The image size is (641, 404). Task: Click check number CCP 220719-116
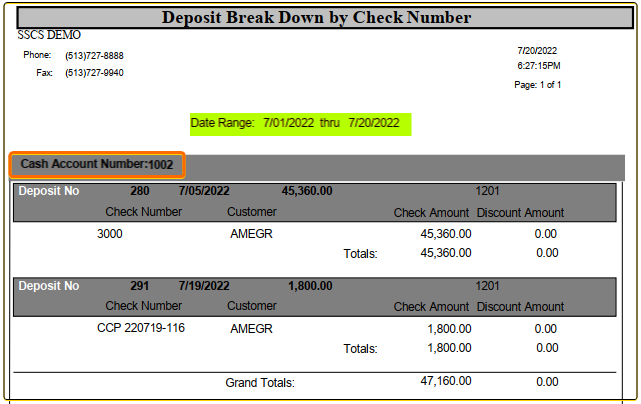[141, 328]
